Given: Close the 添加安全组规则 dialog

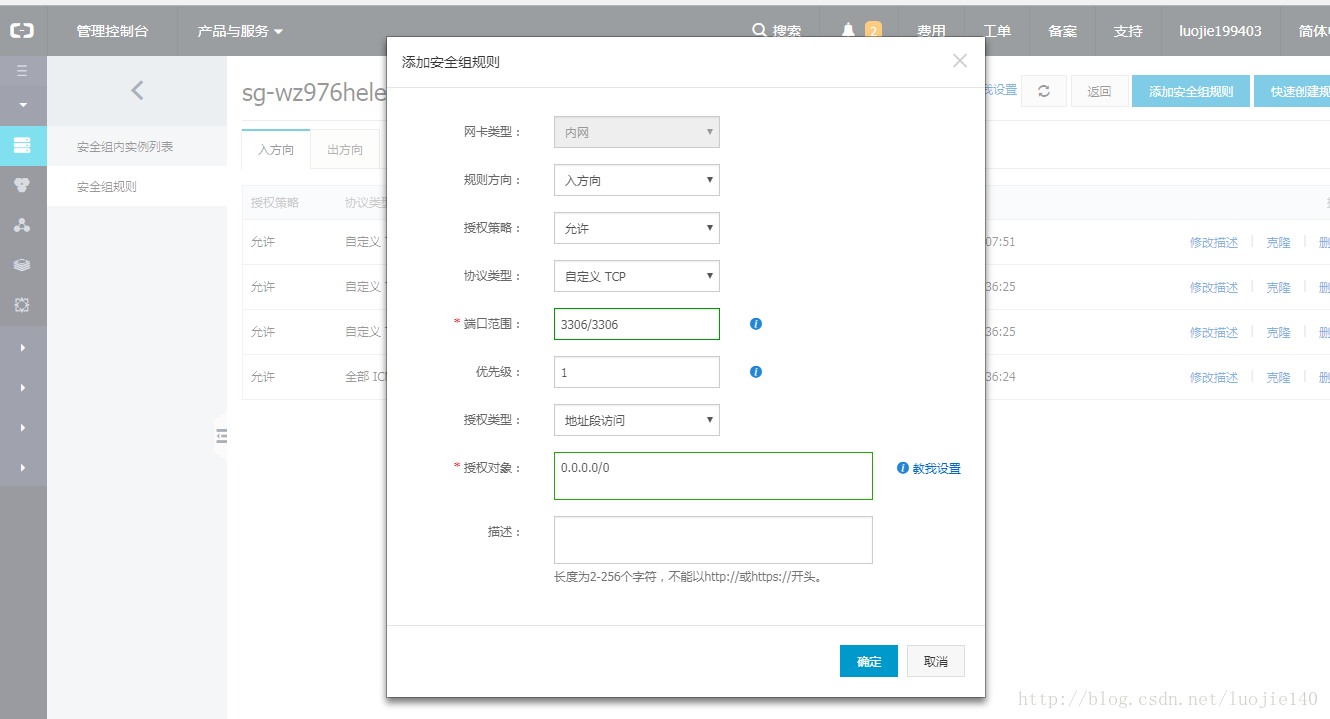Looking at the screenshot, I should (960, 61).
